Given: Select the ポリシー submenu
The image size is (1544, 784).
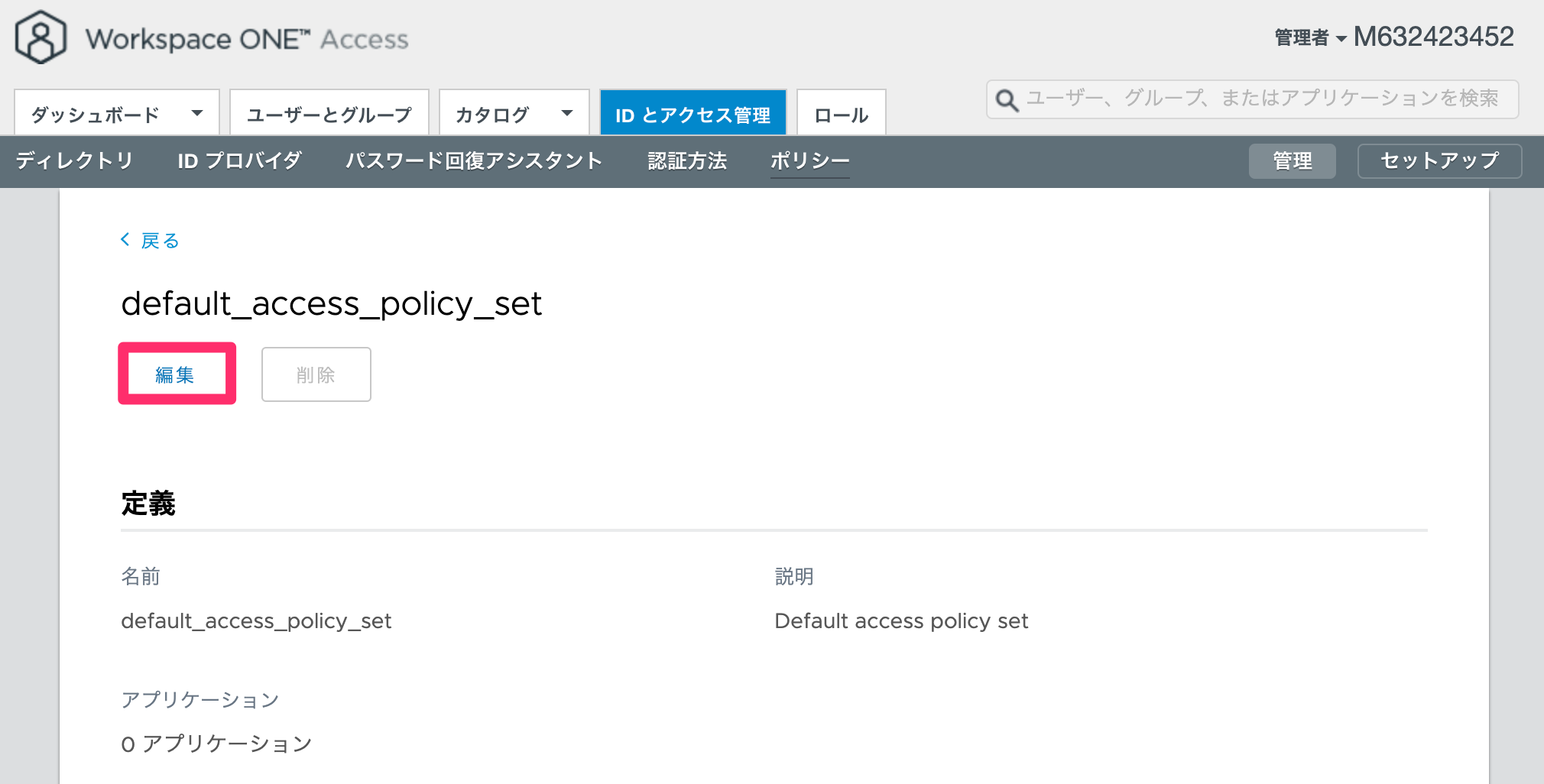Looking at the screenshot, I should [x=810, y=160].
